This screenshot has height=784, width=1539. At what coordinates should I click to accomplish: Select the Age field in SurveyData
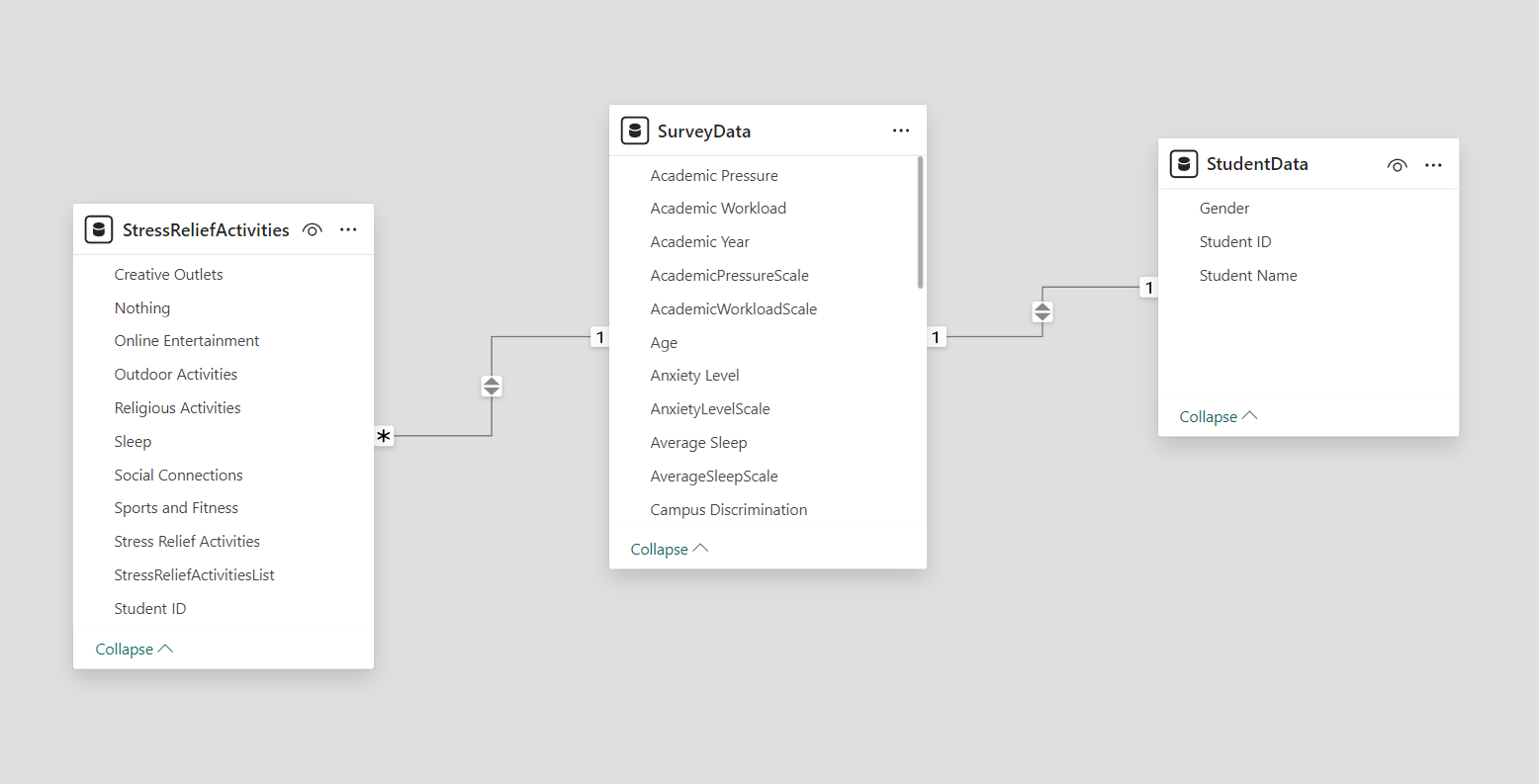pos(664,342)
